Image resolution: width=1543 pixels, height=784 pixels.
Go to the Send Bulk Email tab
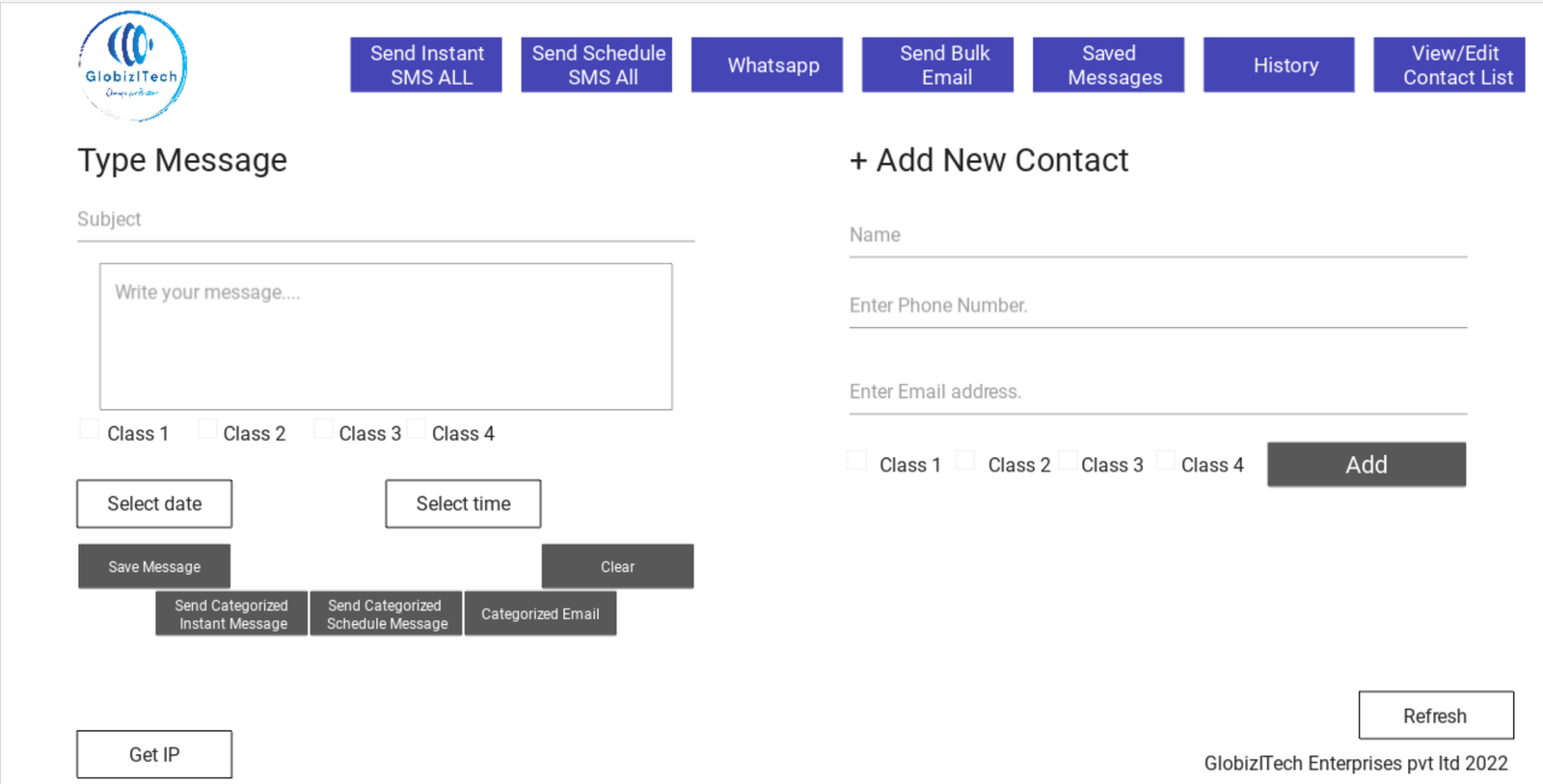click(x=938, y=66)
